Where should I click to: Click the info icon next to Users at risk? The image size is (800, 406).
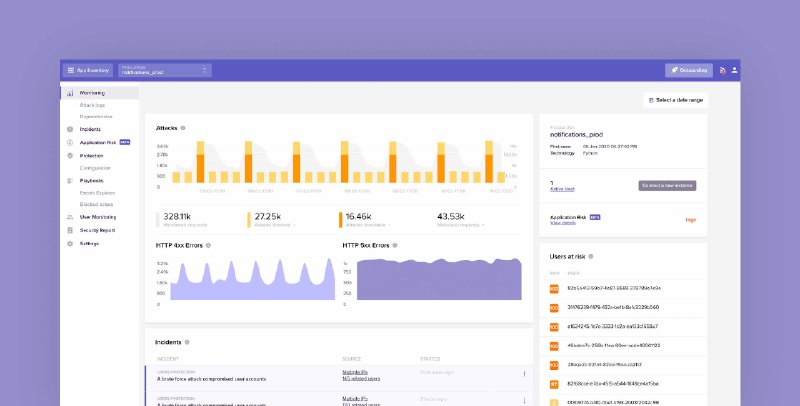(591, 257)
